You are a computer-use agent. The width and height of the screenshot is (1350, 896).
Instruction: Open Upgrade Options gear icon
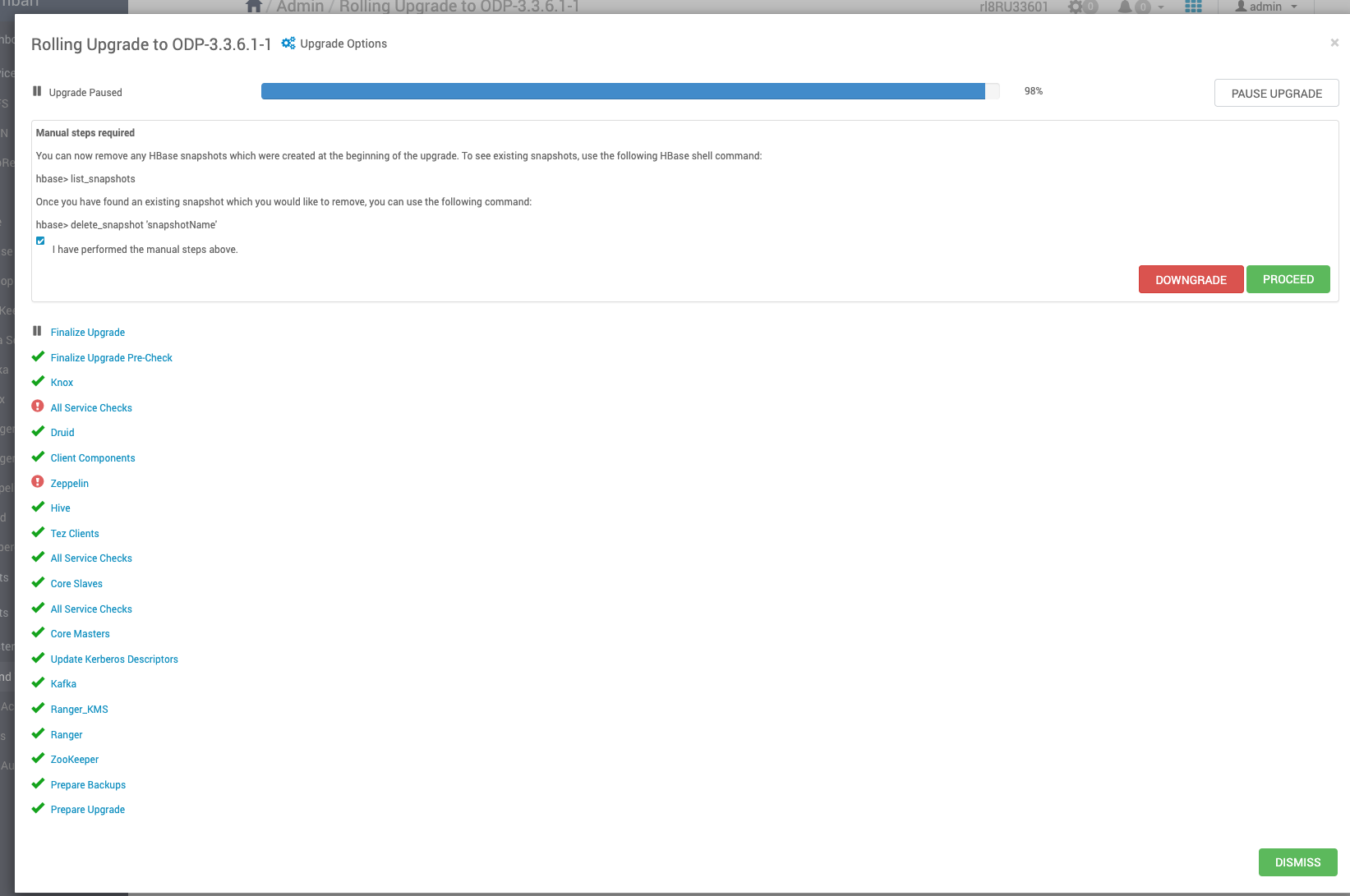(288, 43)
